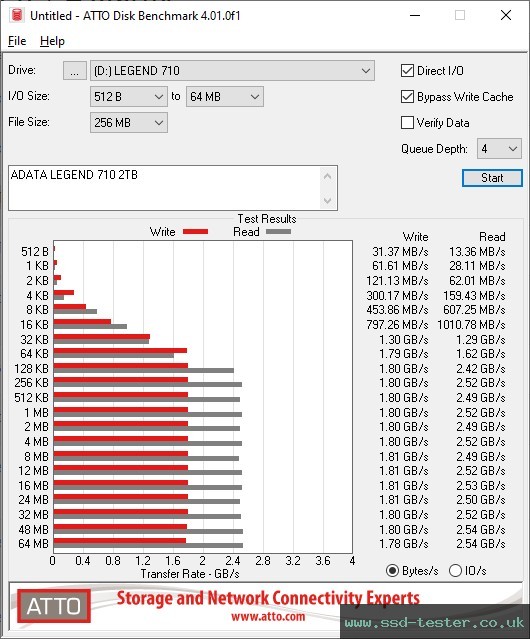Click the 2.42 GB/s read value

pos(481,369)
